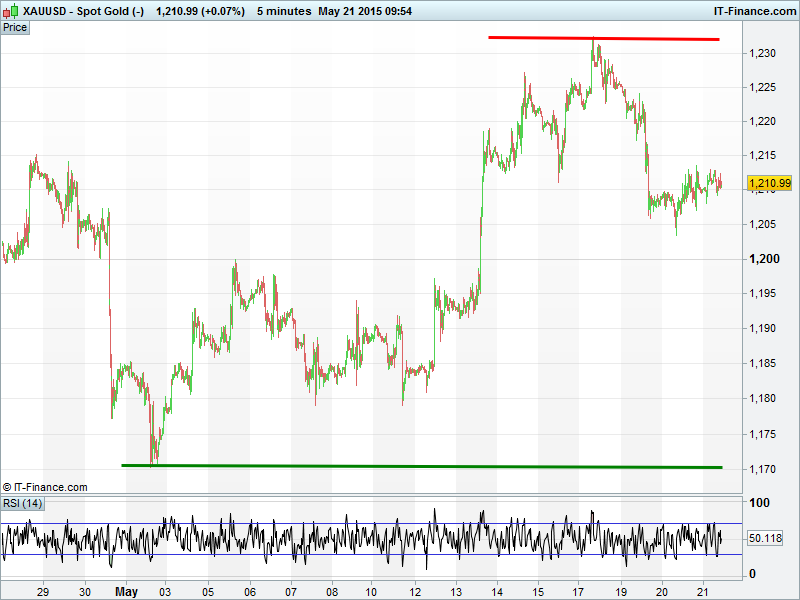Click the May label on the date axis
Screen dimensions: 800x600
[125, 590]
